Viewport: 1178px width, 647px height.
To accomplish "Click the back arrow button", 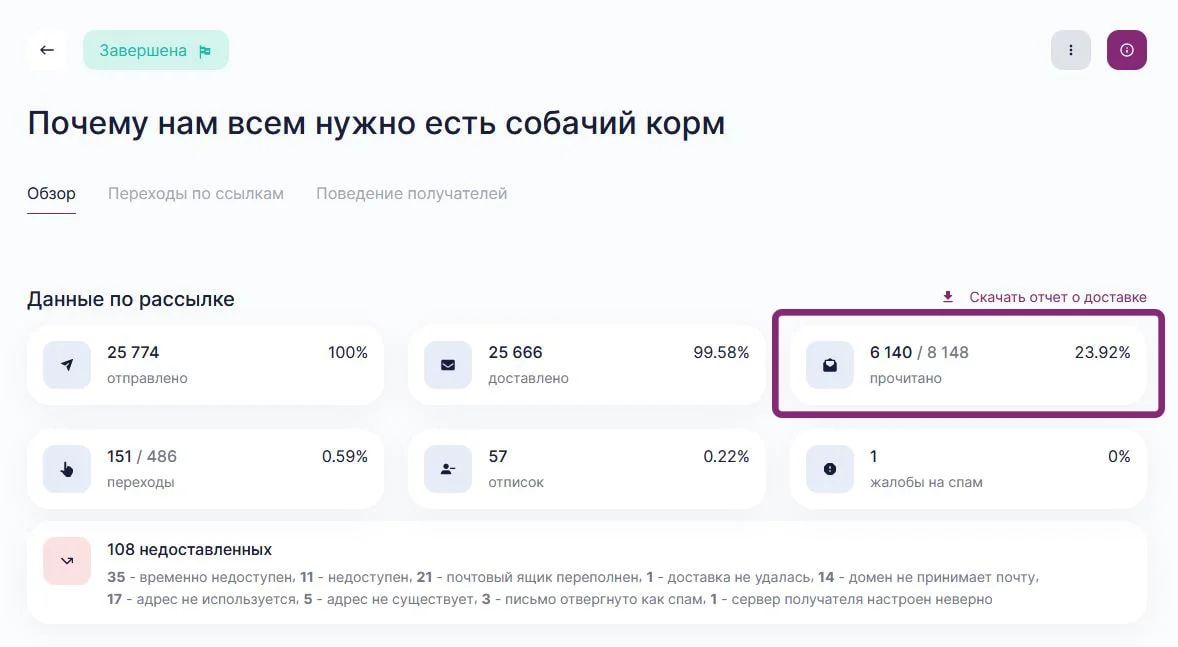I will click(47, 50).
